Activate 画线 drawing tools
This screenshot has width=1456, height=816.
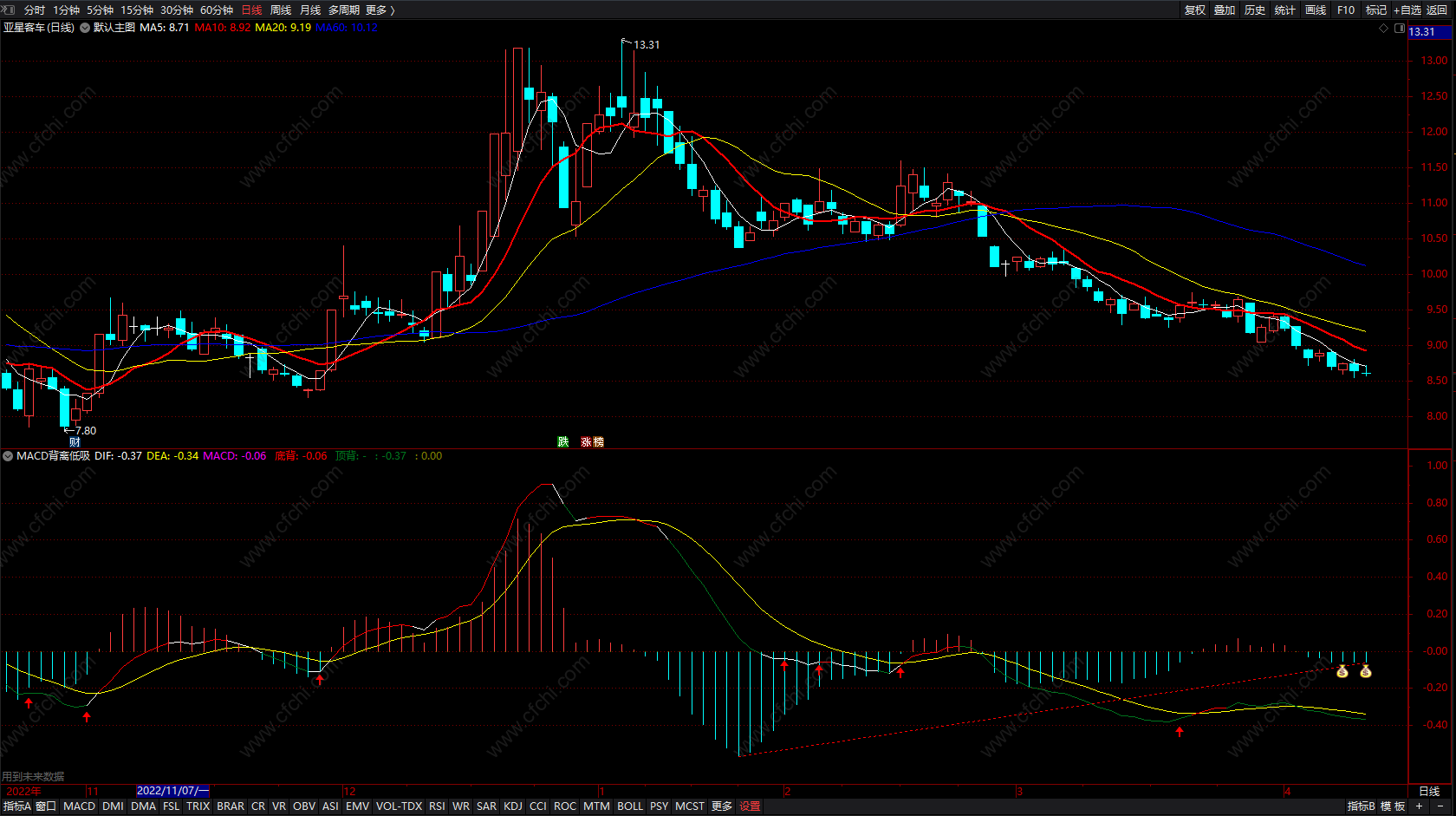pyautogui.click(x=1316, y=10)
